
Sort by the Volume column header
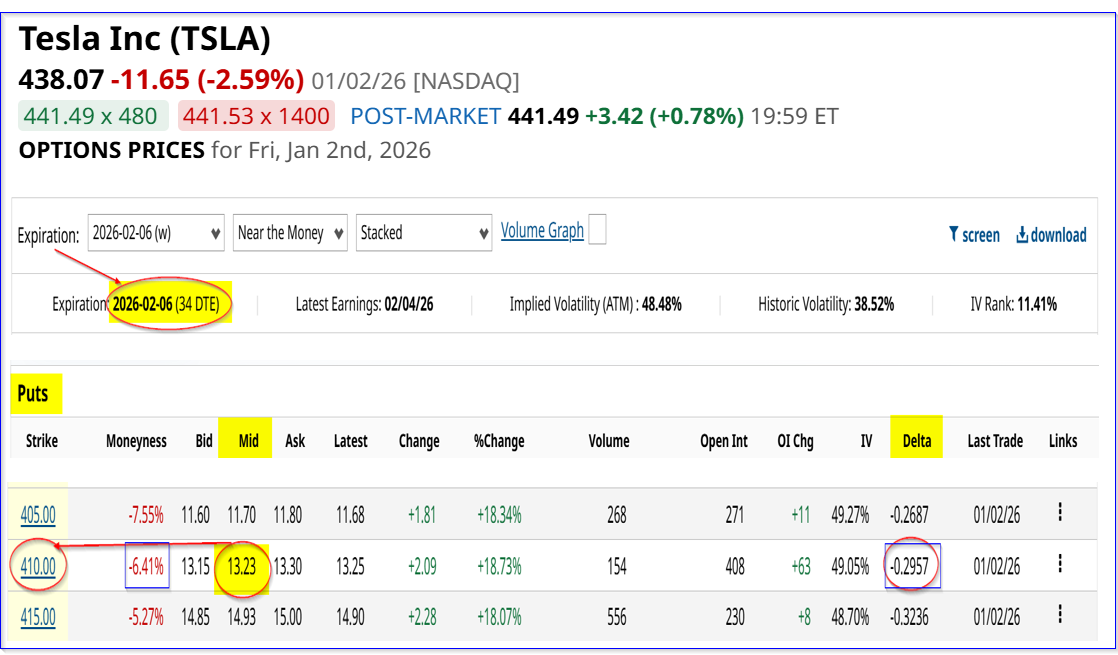(608, 440)
